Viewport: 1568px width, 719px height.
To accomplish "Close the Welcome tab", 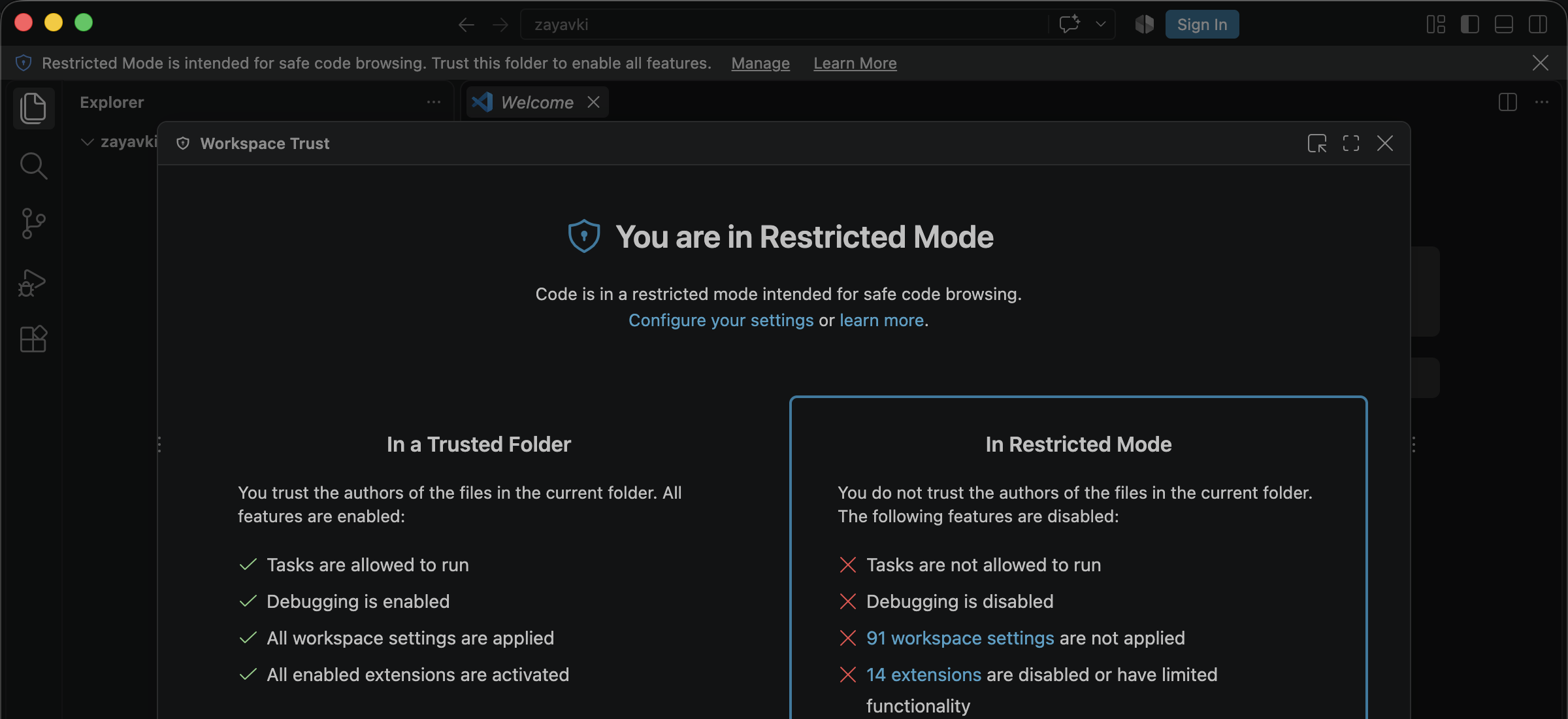I will click(x=593, y=102).
